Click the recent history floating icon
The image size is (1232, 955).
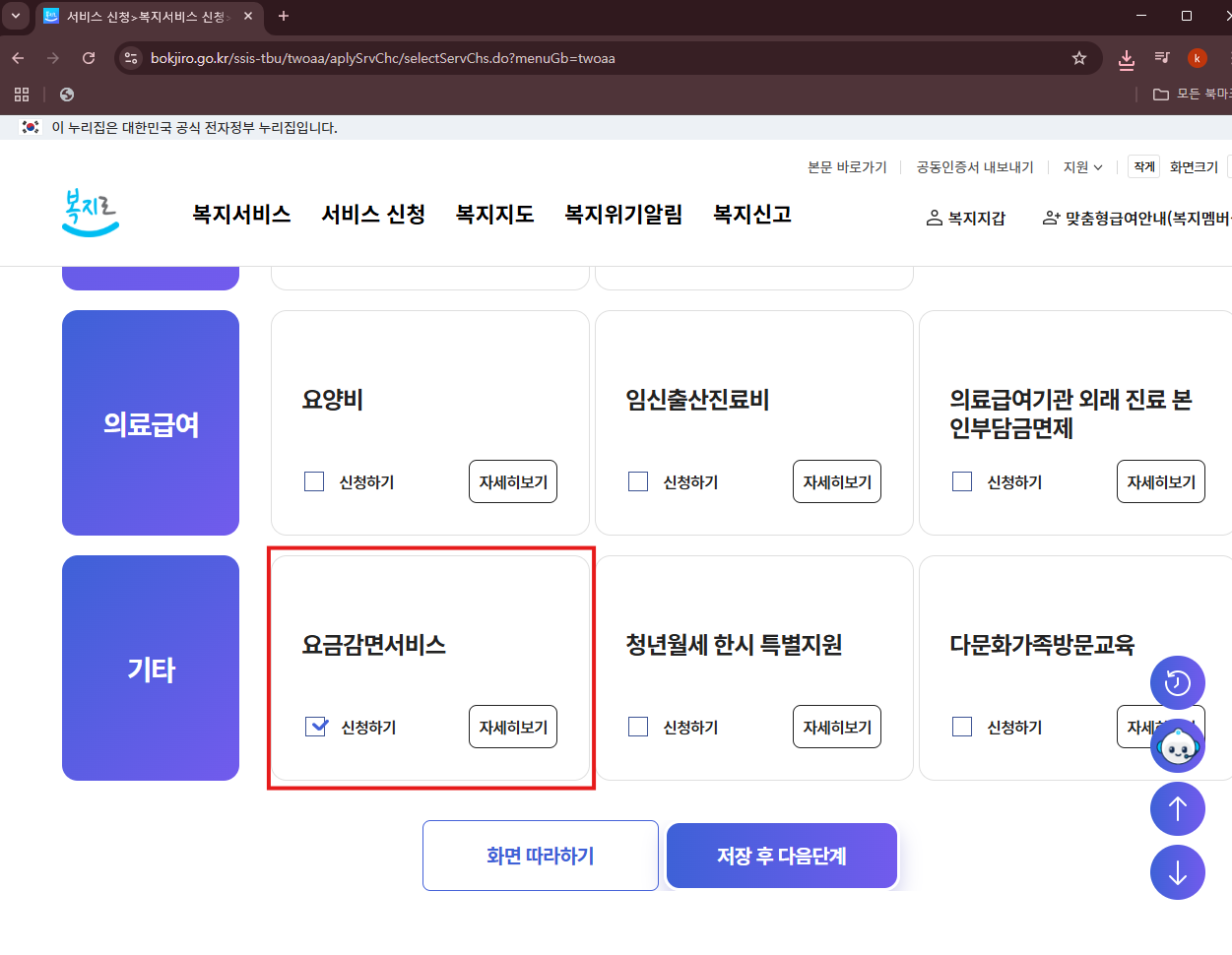click(x=1177, y=682)
